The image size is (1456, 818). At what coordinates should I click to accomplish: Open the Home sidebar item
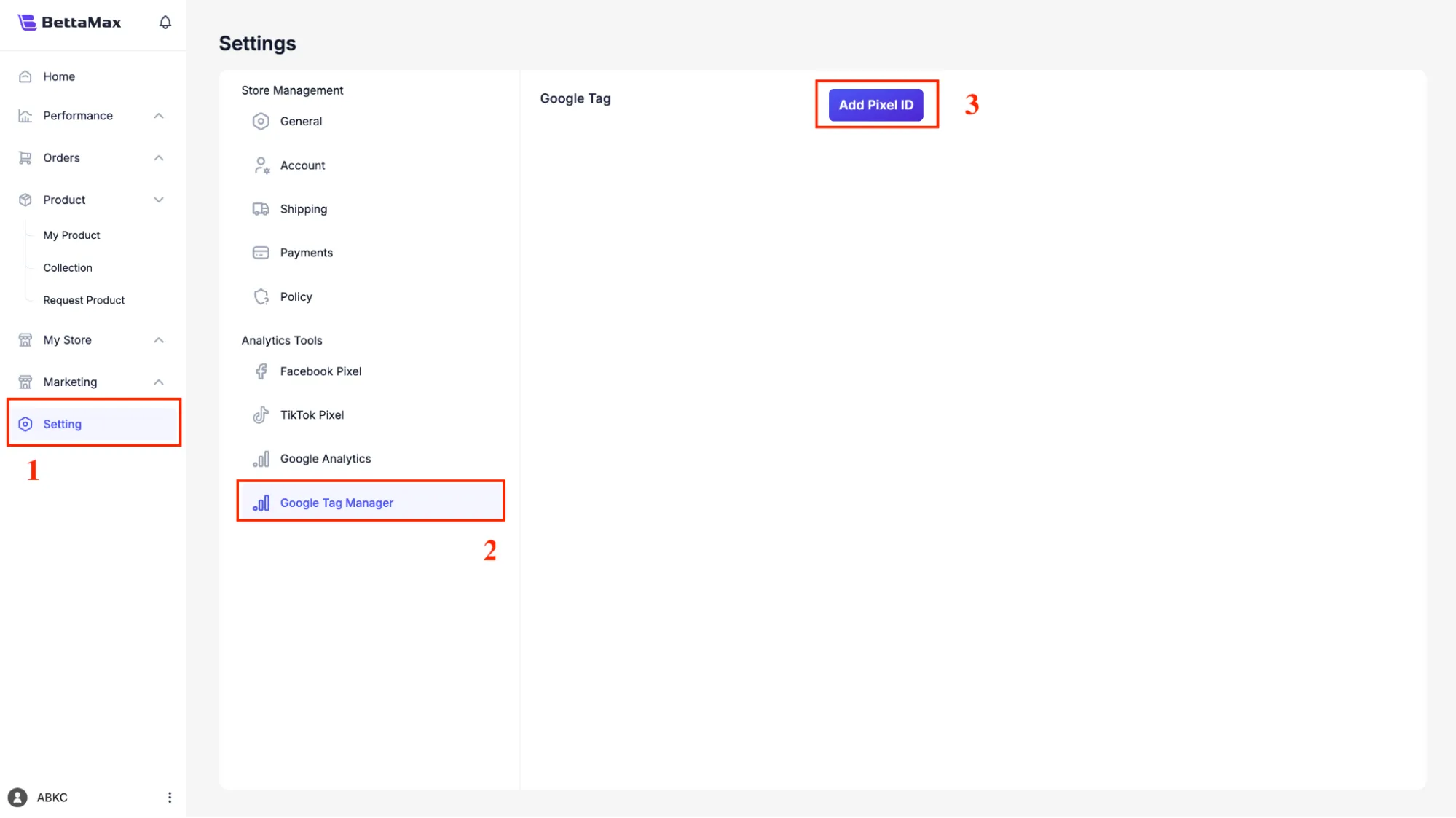click(x=59, y=76)
